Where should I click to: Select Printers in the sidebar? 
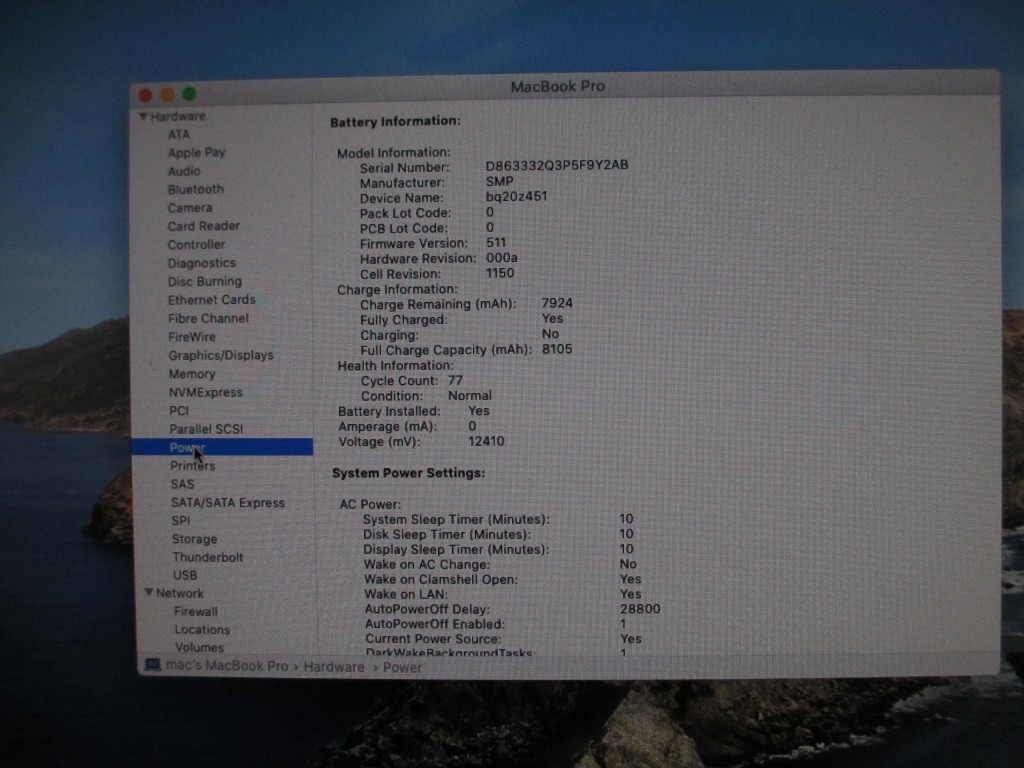pyautogui.click(x=193, y=466)
